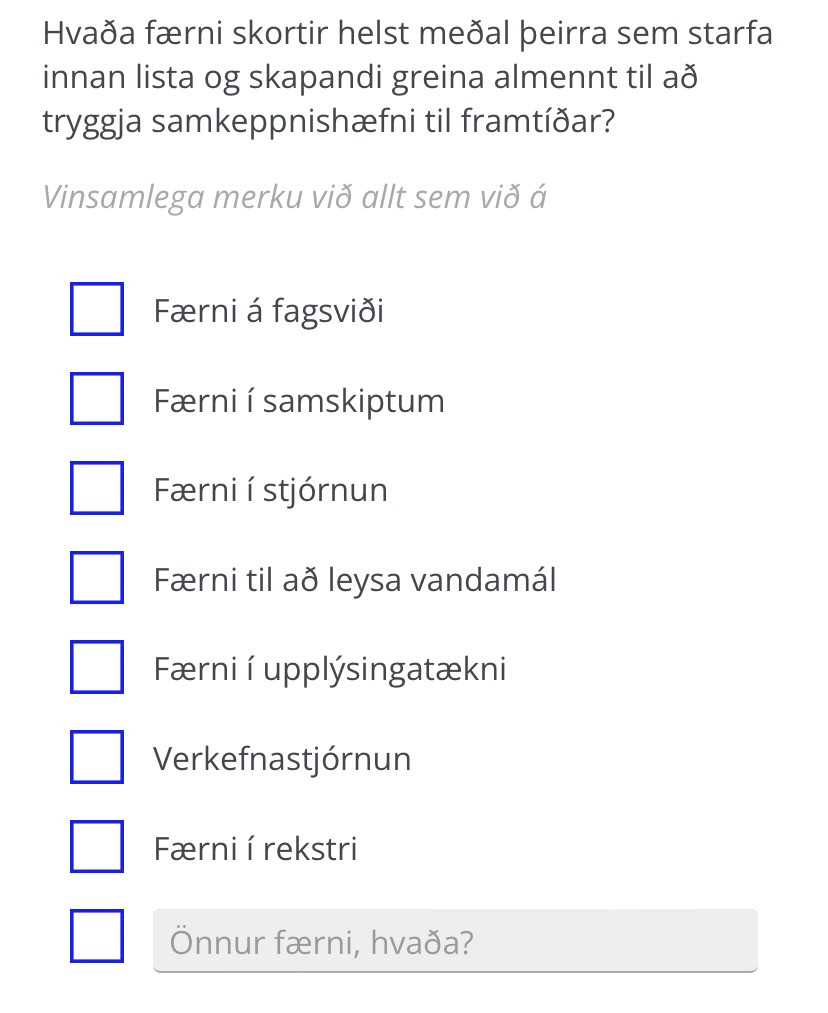Click the question line starting with Hvaða færni skortir
Viewport: 828px width, 1013px height.
[x=408, y=34]
